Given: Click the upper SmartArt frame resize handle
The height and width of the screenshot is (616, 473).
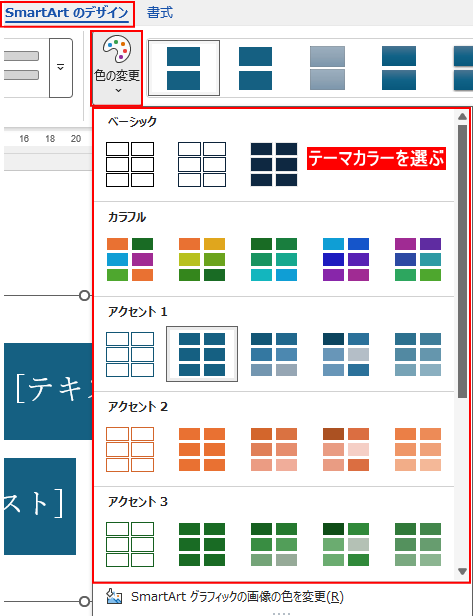Looking at the screenshot, I should pyautogui.click(x=84, y=295).
